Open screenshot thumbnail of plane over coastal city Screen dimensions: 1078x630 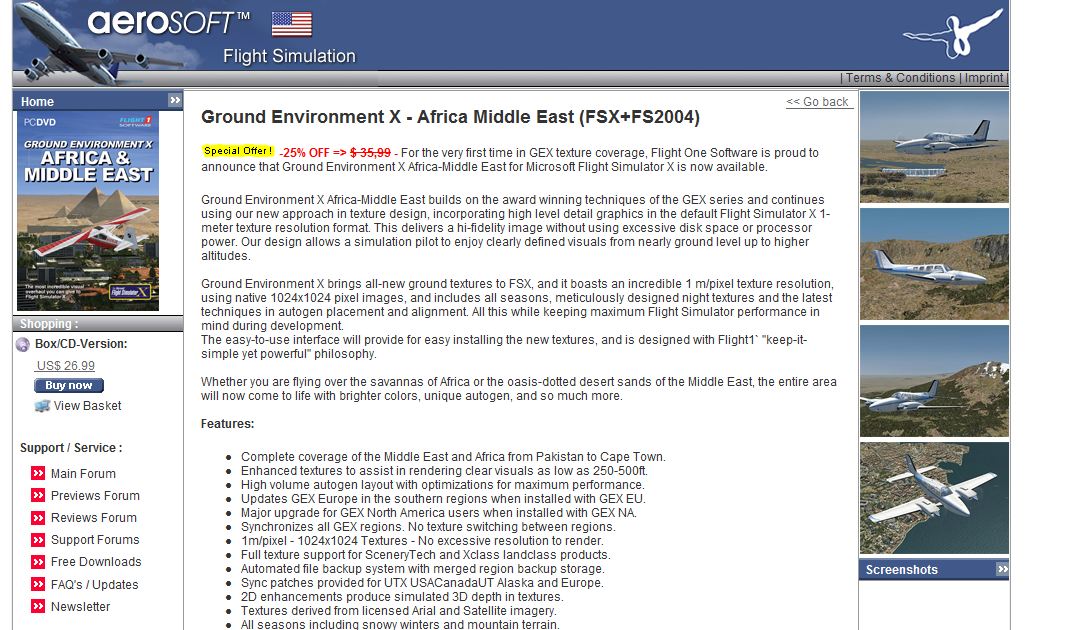coord(934,498)
